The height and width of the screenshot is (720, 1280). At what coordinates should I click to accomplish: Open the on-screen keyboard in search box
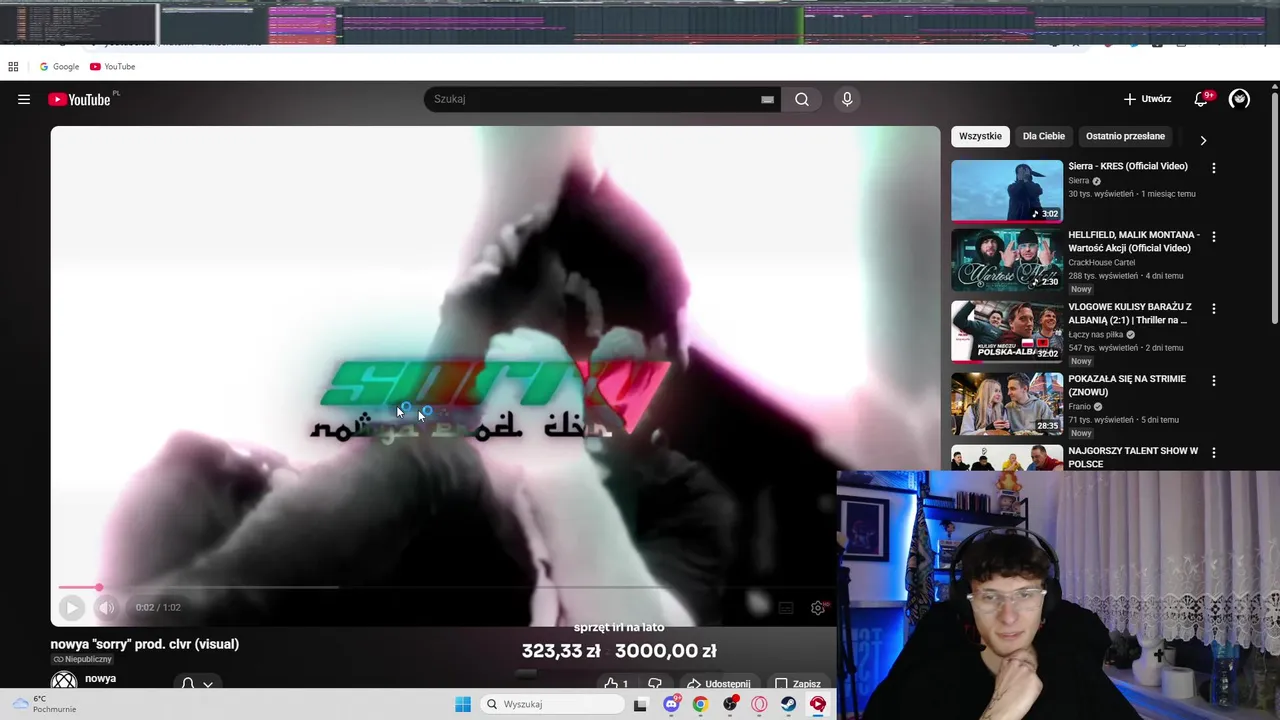coord(767,99)
